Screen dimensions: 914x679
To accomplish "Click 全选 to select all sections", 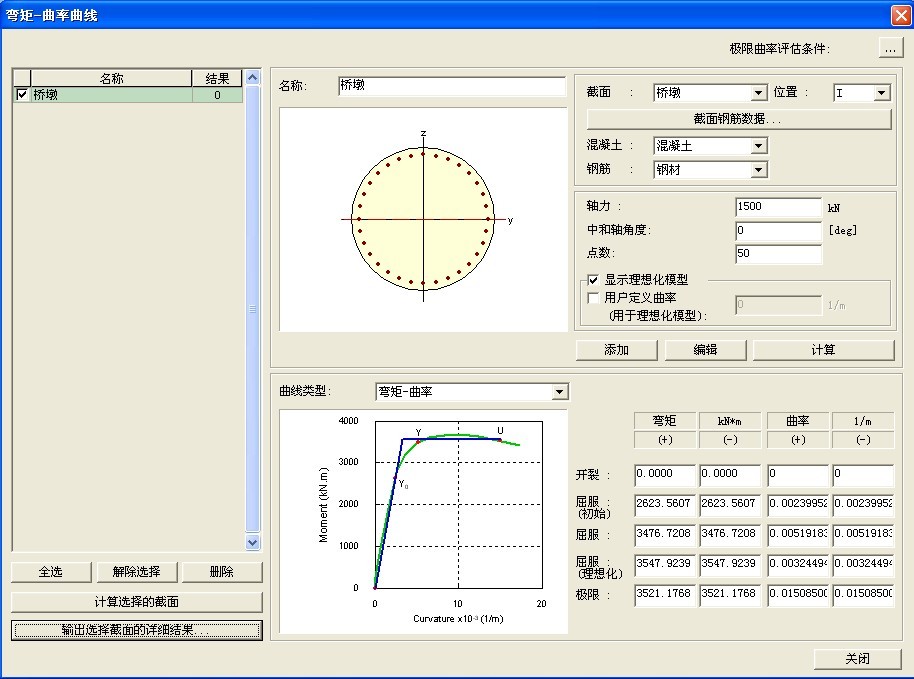I will coord(50,572).
